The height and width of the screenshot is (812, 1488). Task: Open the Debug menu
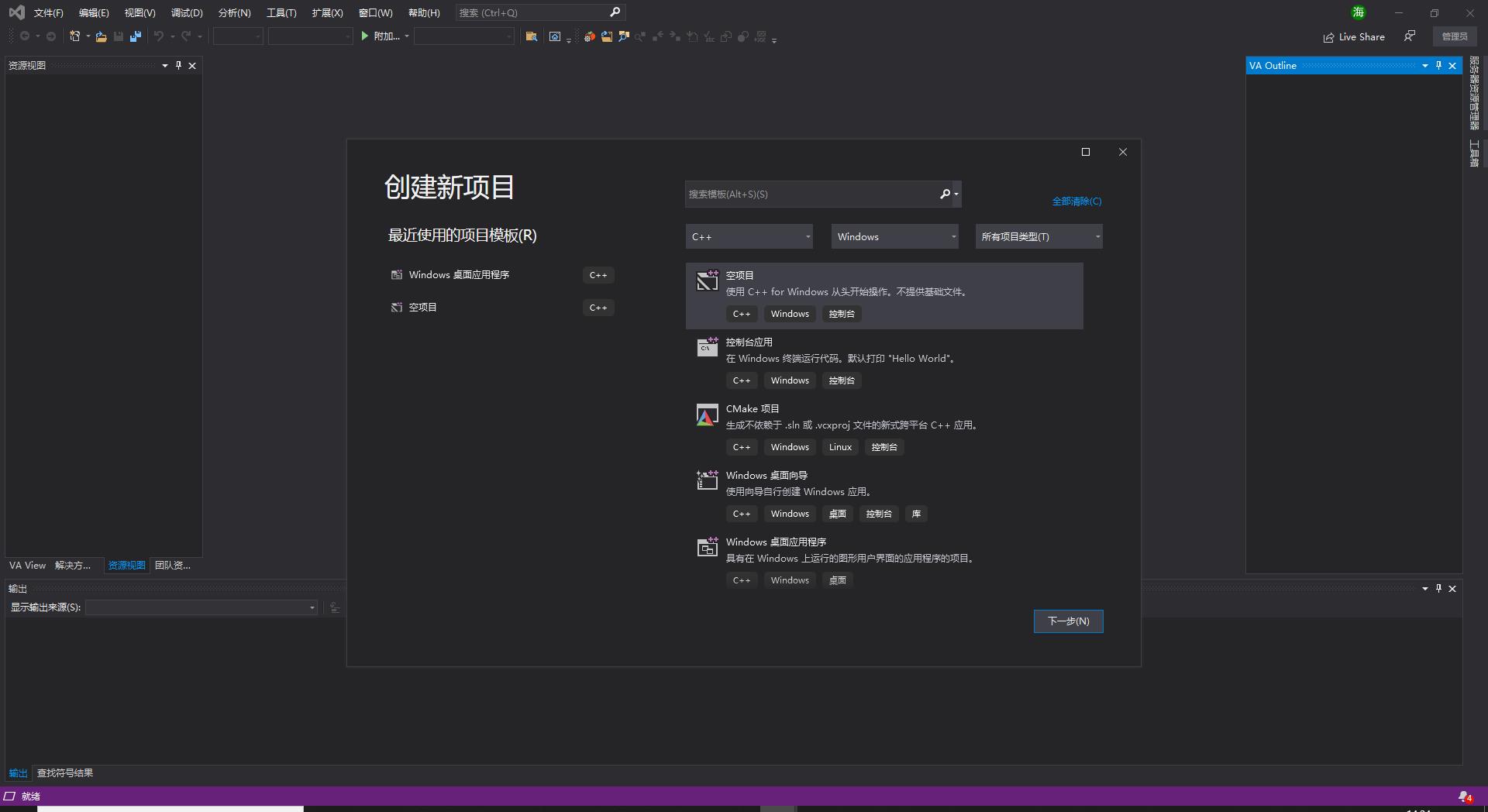[187, 12]
